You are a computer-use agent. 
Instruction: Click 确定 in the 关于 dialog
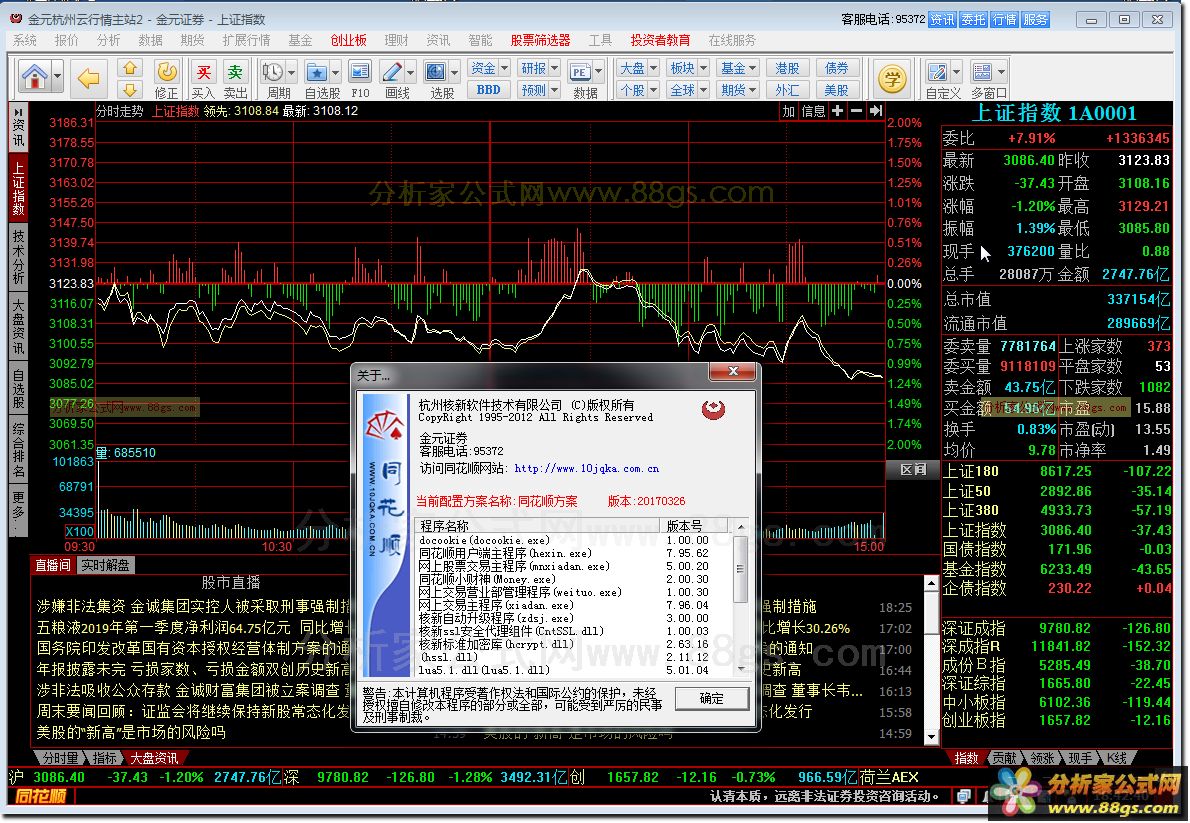pos(711,698)
